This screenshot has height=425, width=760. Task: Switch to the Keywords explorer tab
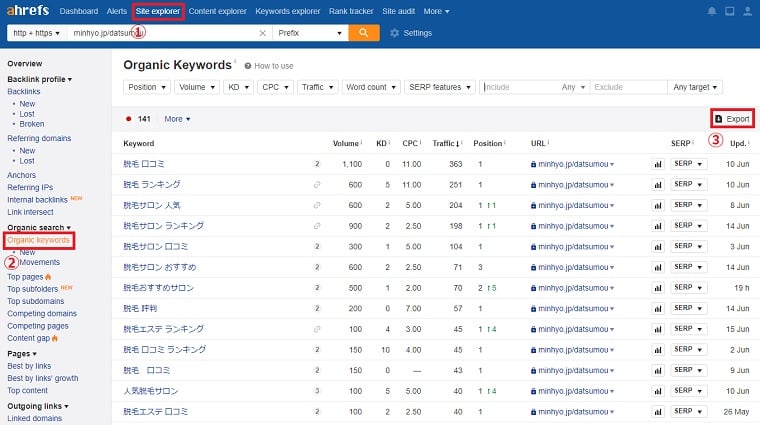coord(288,11)
